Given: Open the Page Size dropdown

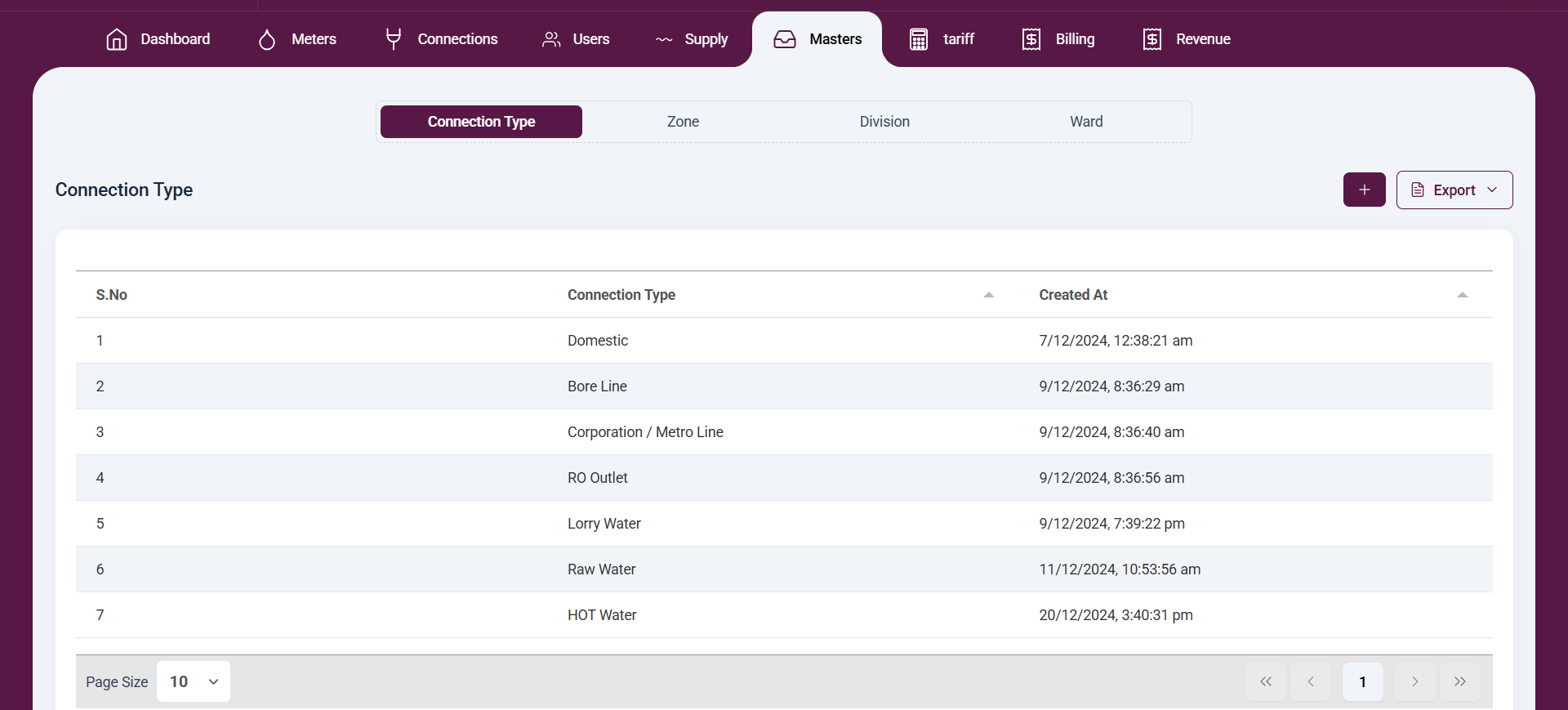Looking at the screenshot, I should click(194, 681).
